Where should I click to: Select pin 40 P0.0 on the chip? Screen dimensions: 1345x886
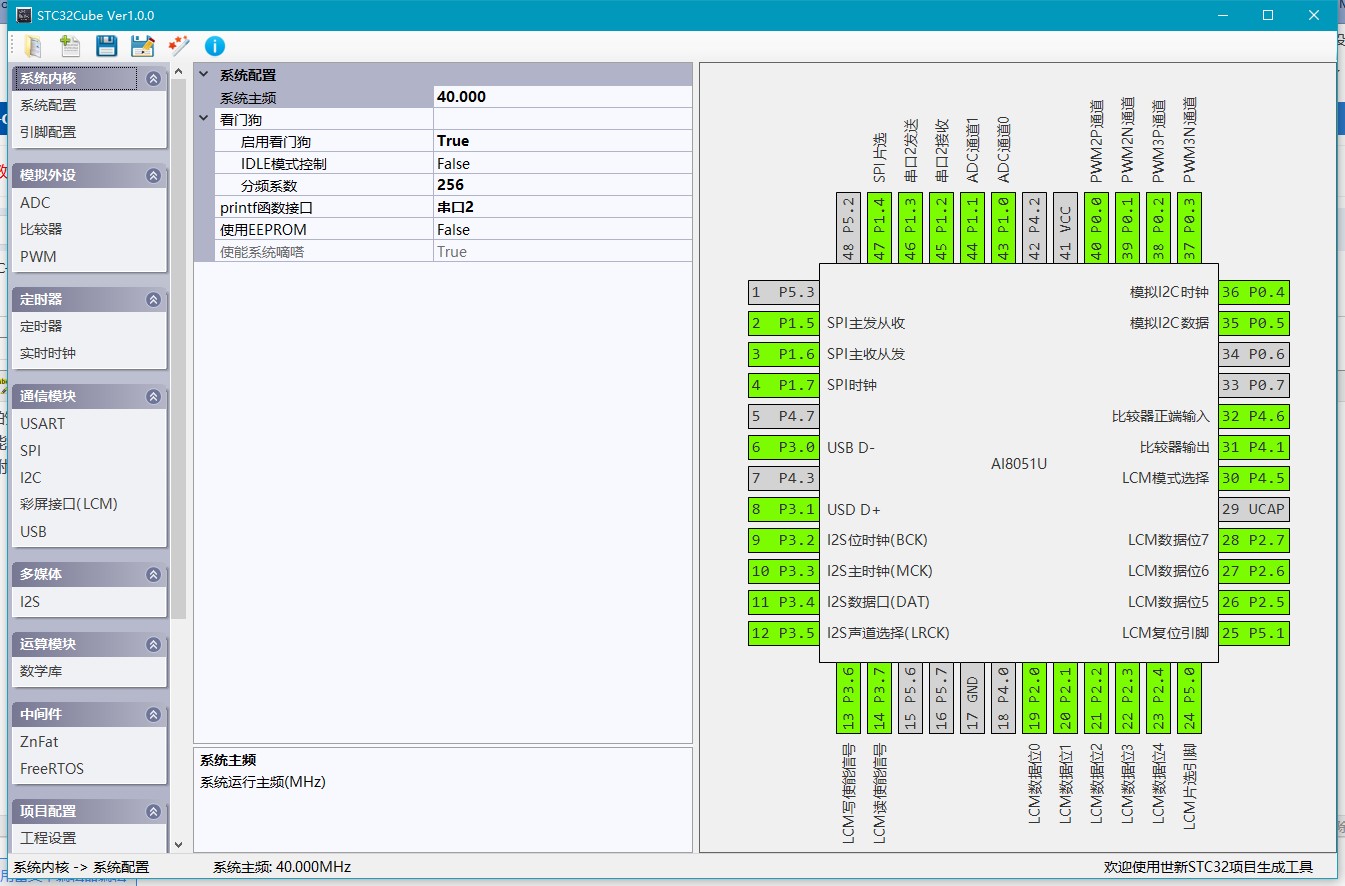point(1096,228)
